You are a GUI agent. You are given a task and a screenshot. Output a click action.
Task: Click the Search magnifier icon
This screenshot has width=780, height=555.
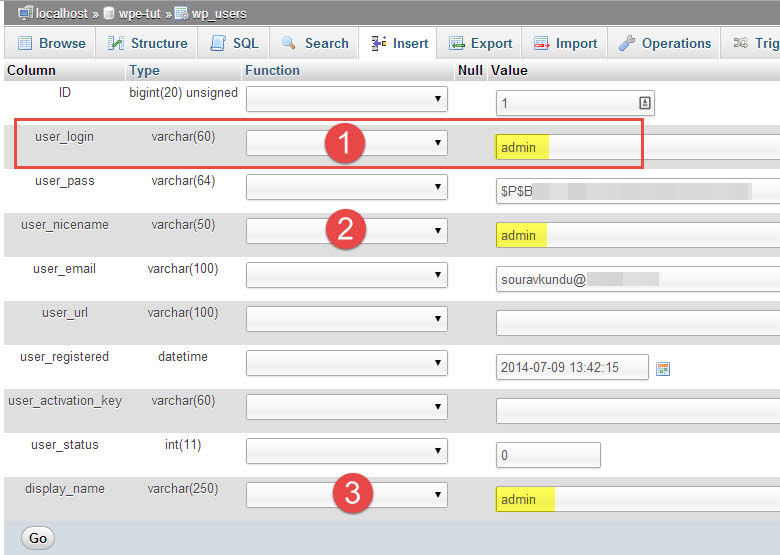click(x=289, y=42)
